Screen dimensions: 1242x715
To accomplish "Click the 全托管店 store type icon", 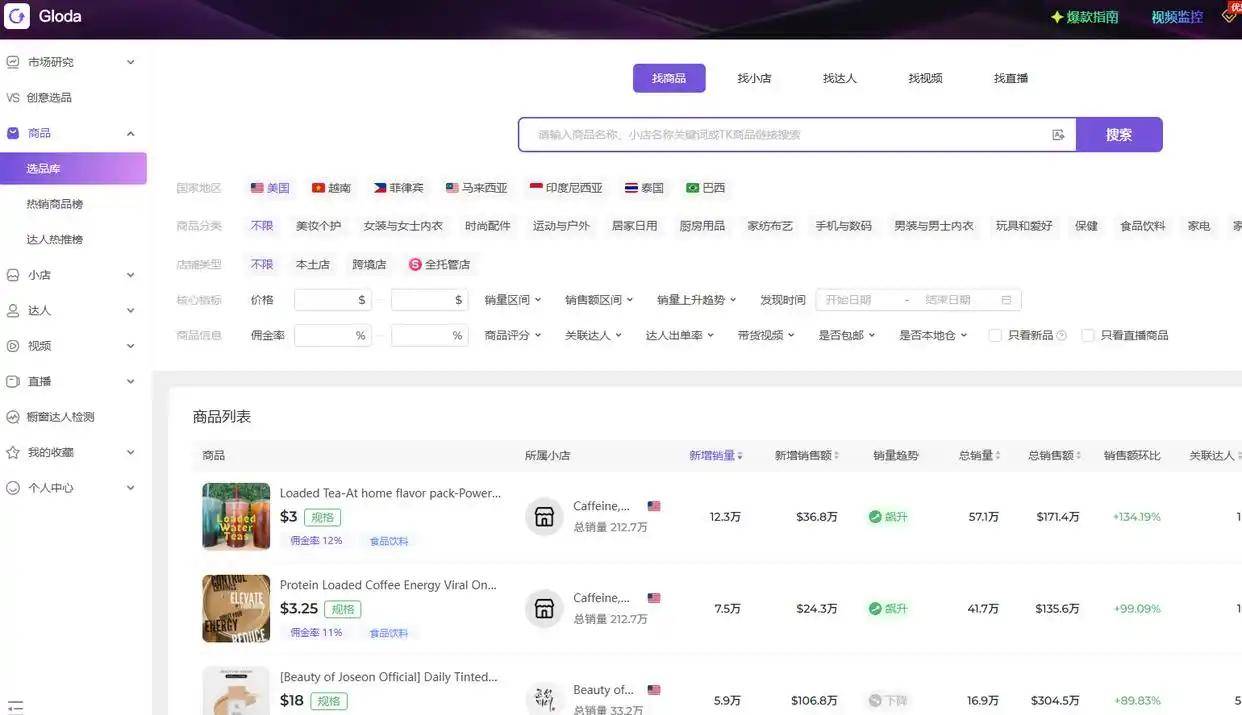I will pos(415,265).
